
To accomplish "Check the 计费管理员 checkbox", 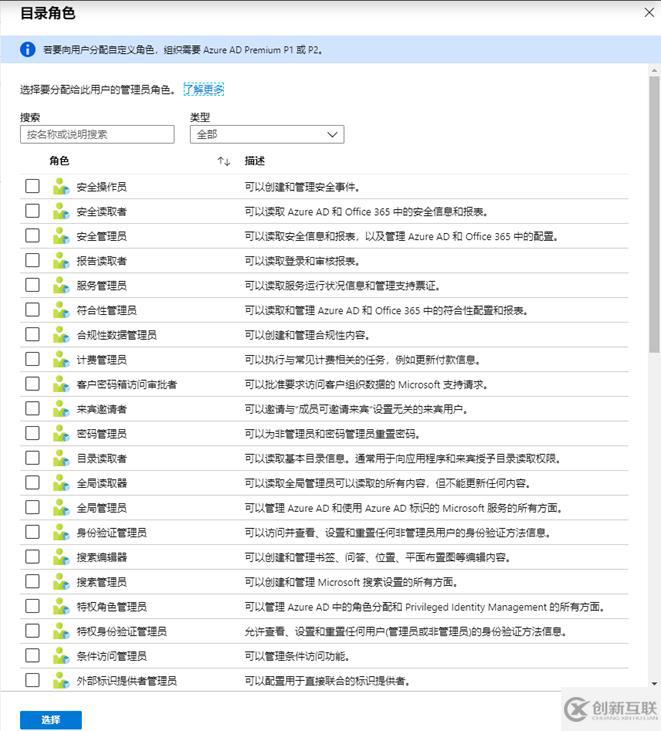I will [32, 359].
